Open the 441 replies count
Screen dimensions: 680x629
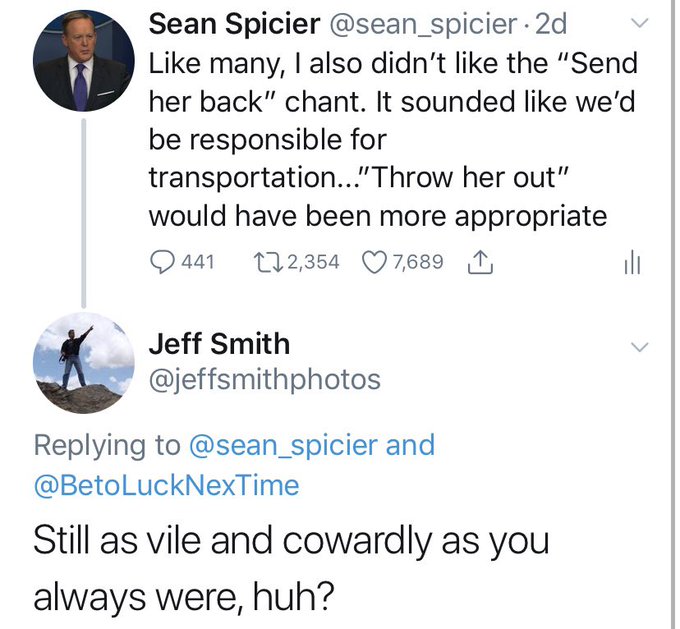click(198, 262)
